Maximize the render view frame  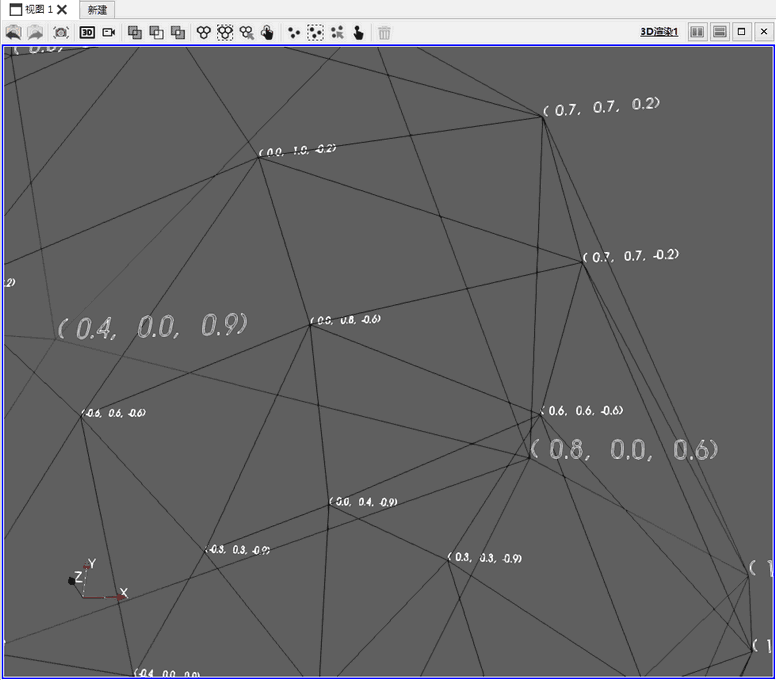coord(741,32)
